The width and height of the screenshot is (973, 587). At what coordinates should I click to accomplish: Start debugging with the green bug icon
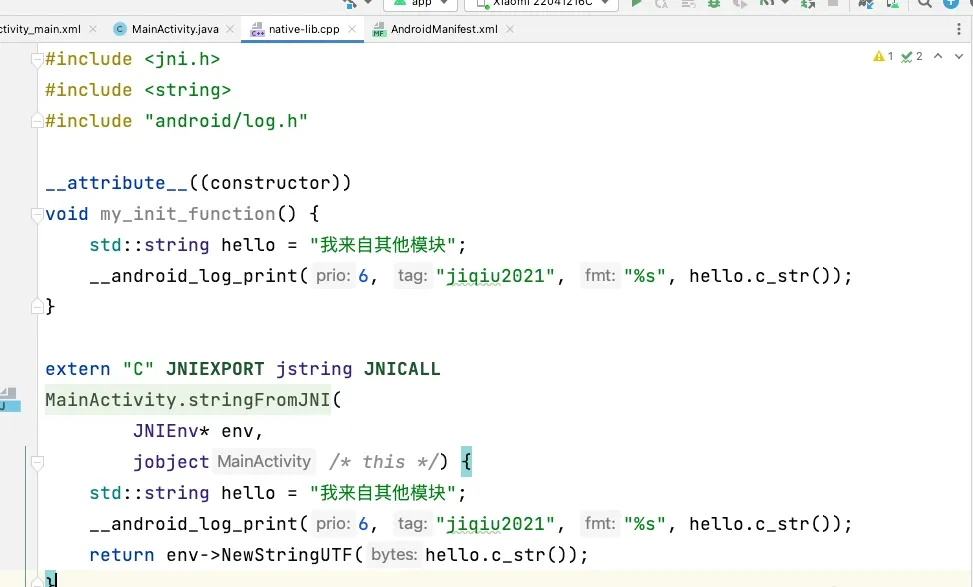(714, 3)
